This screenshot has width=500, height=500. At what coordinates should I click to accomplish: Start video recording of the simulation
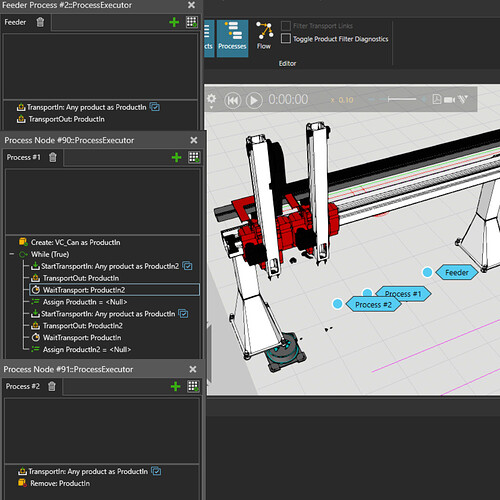449,99
